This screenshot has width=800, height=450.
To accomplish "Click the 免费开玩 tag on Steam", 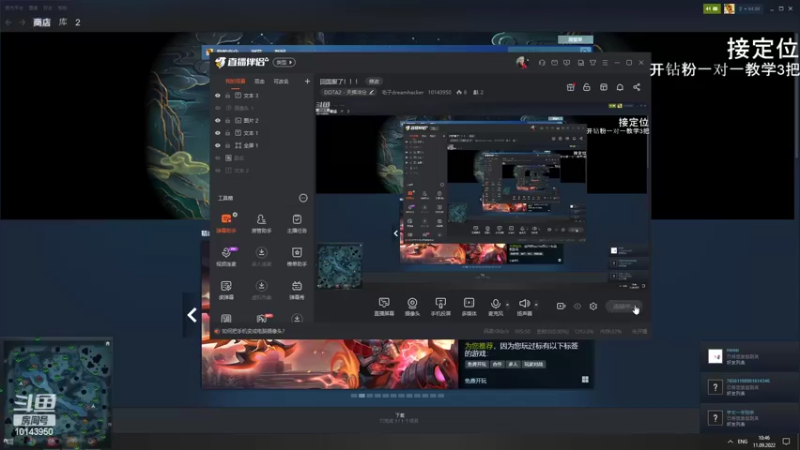I will 477,364.
